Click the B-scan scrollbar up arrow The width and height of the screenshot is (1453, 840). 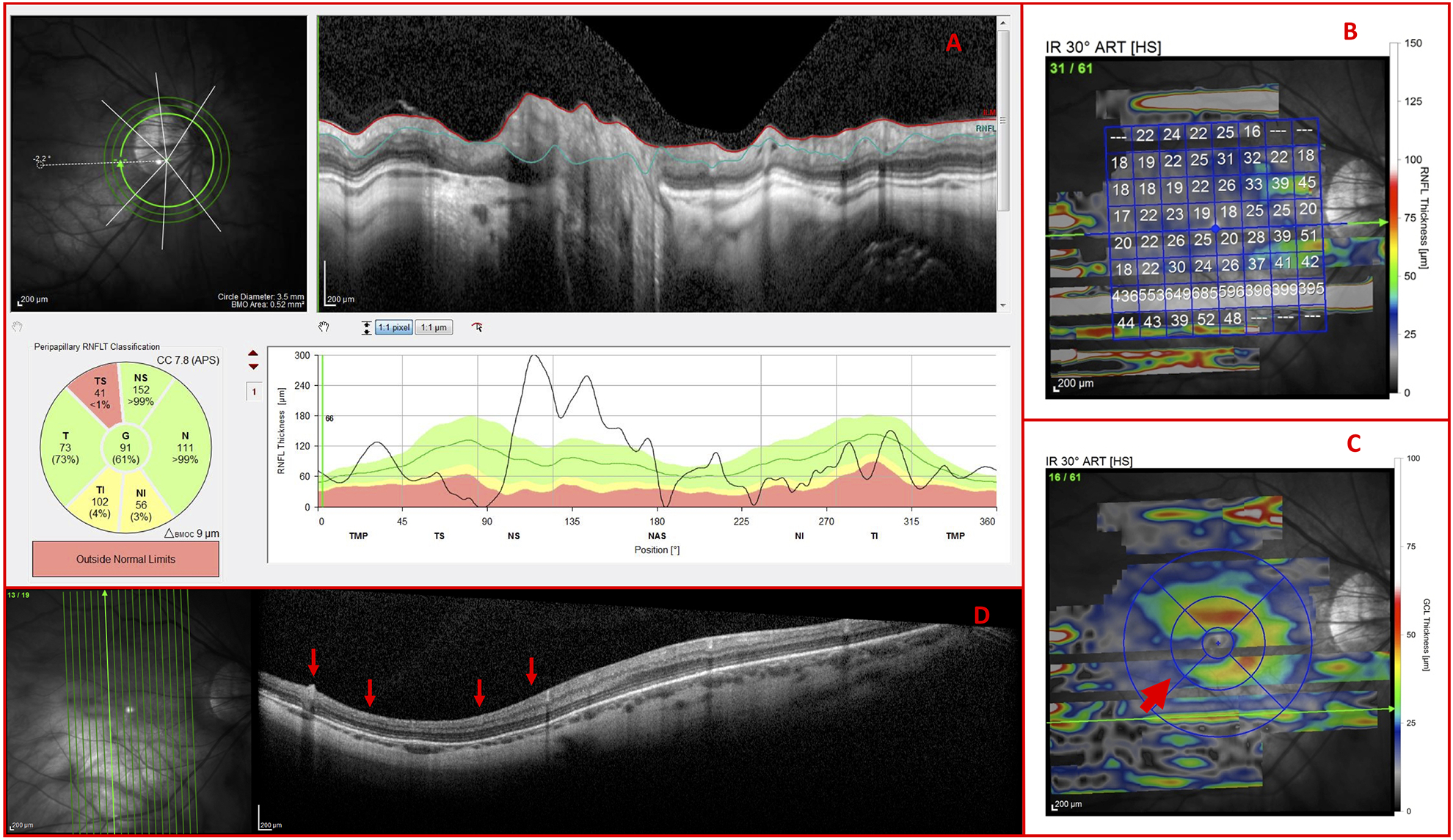(x=1003, y=23)
